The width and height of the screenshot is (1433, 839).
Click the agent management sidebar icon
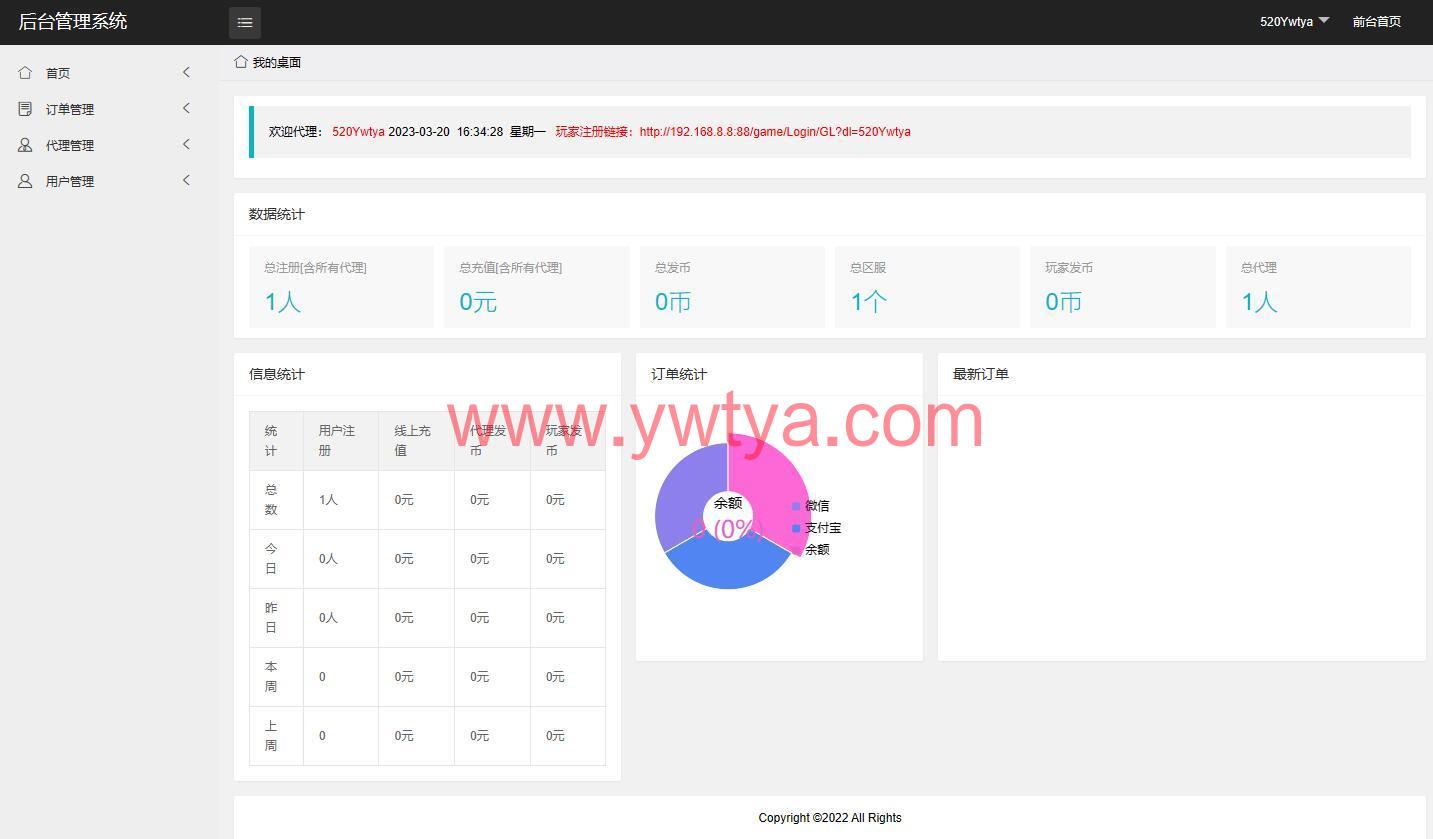click(25, 145)
